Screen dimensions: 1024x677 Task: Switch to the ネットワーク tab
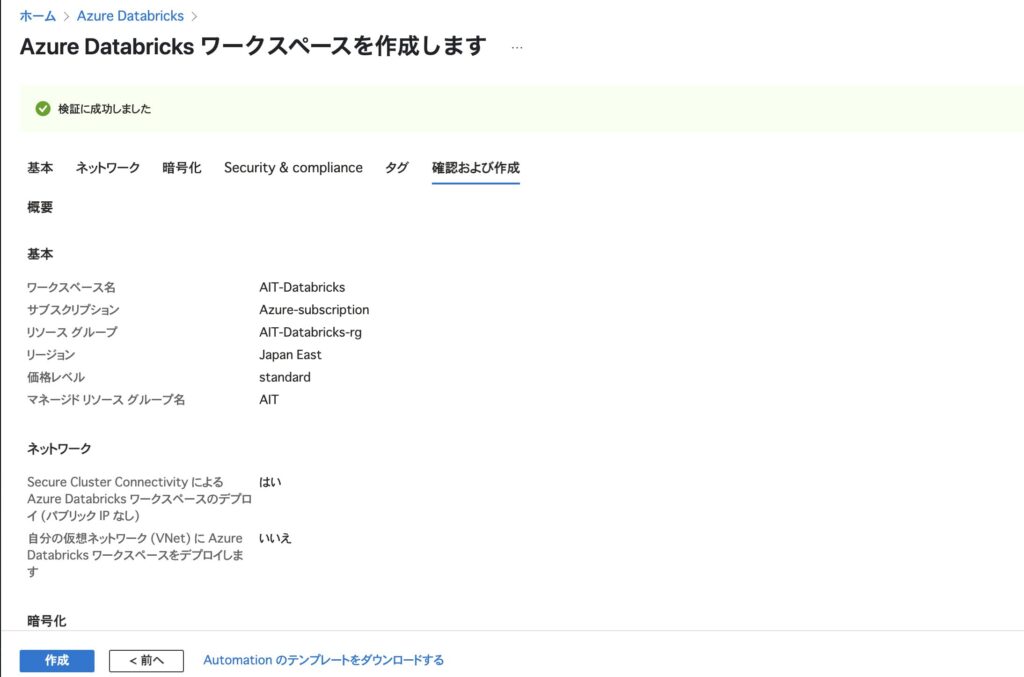pos(108,168)
